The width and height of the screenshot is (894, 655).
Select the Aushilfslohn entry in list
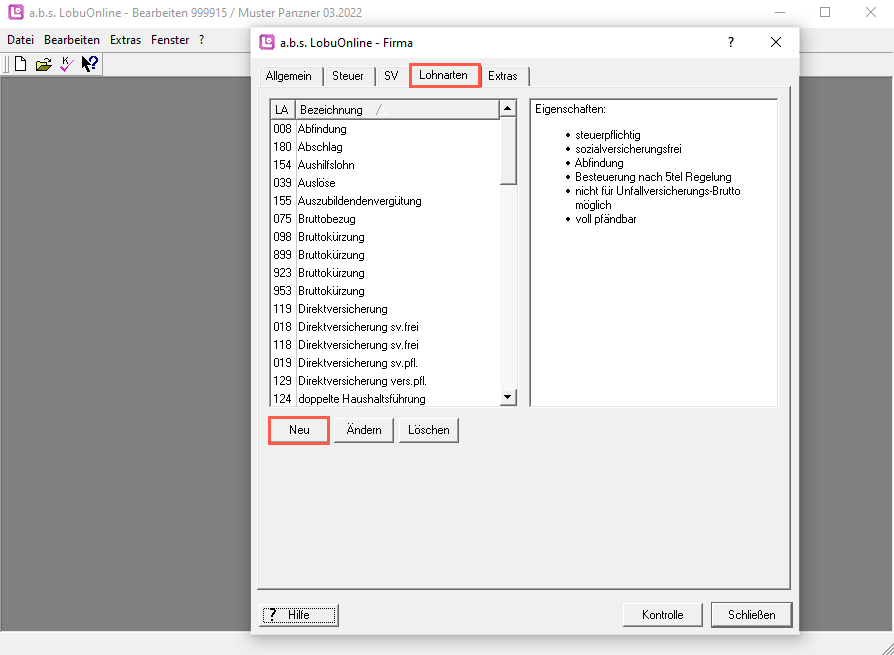pyautogui.click(x=326, y=165)
